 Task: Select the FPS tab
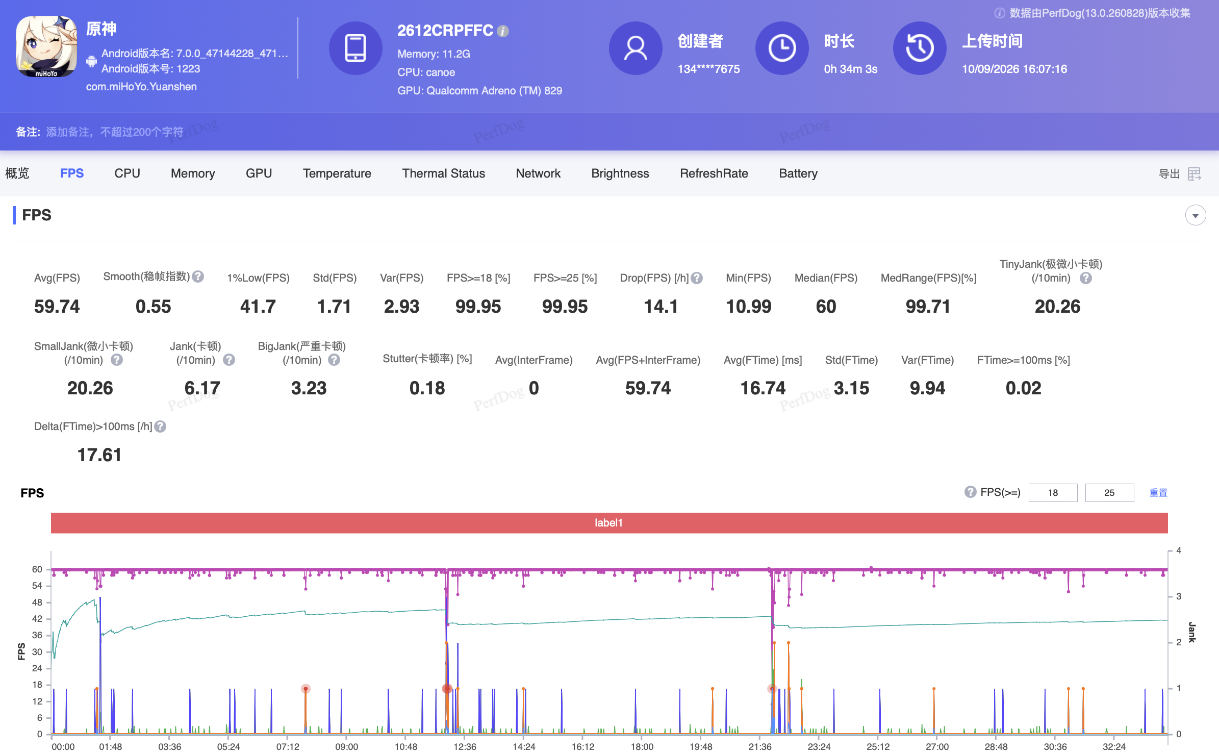[72, 173]
